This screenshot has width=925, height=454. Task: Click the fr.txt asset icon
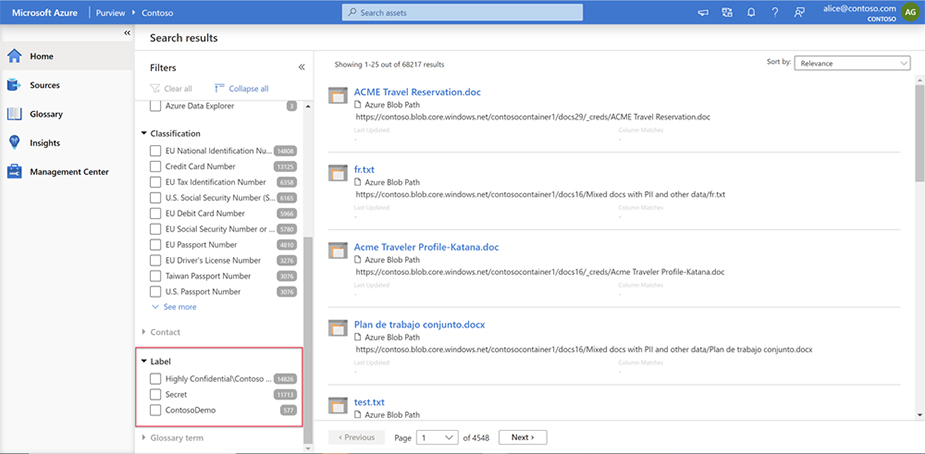click(337, 172)
